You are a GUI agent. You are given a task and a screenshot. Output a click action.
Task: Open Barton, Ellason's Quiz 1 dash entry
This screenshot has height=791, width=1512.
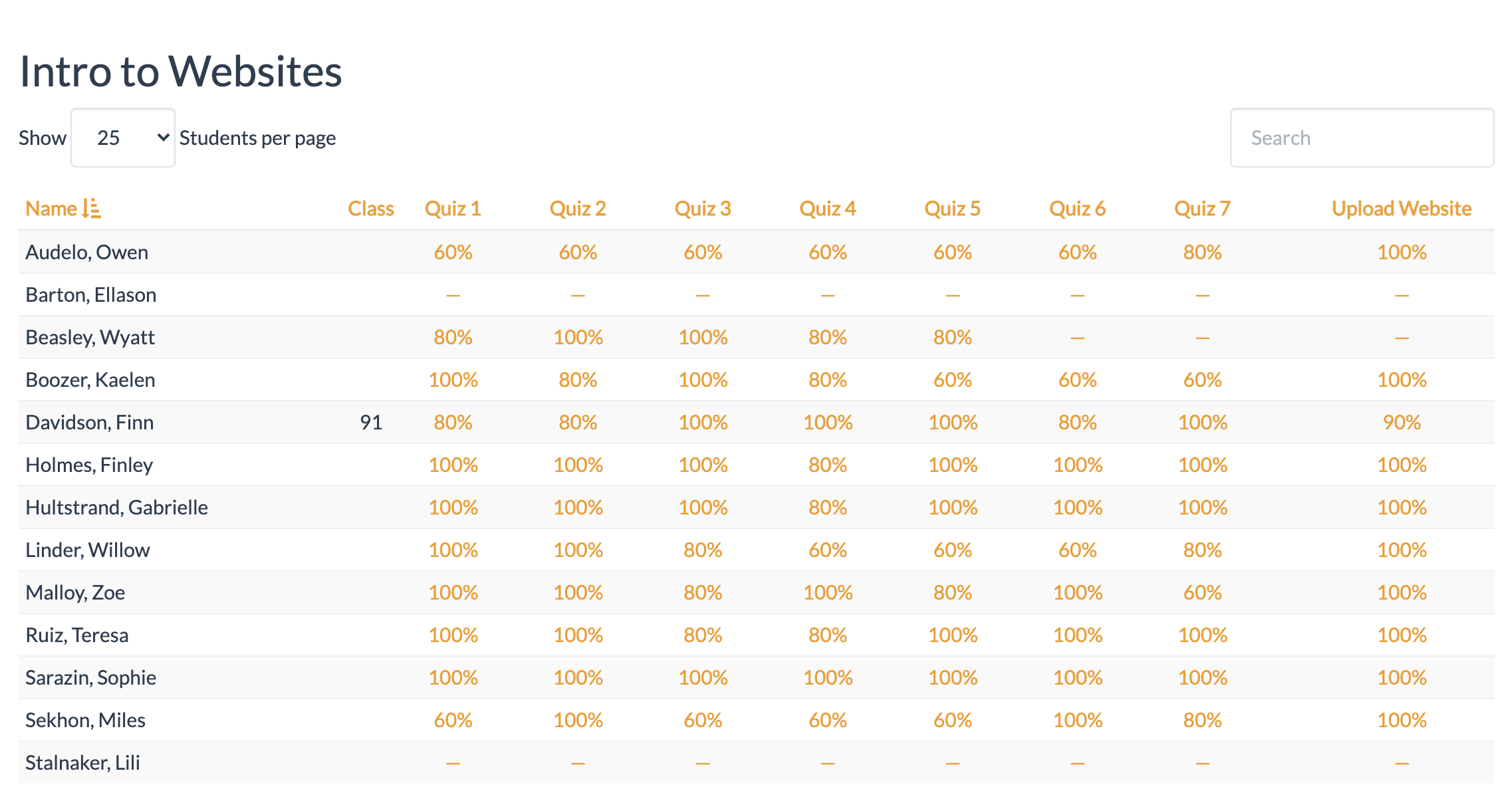click(453, 295)
